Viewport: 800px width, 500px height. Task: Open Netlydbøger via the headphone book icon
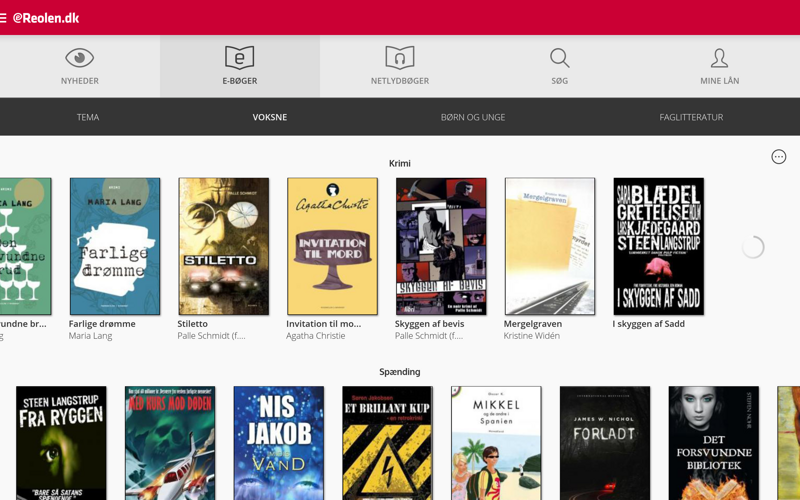399,58
